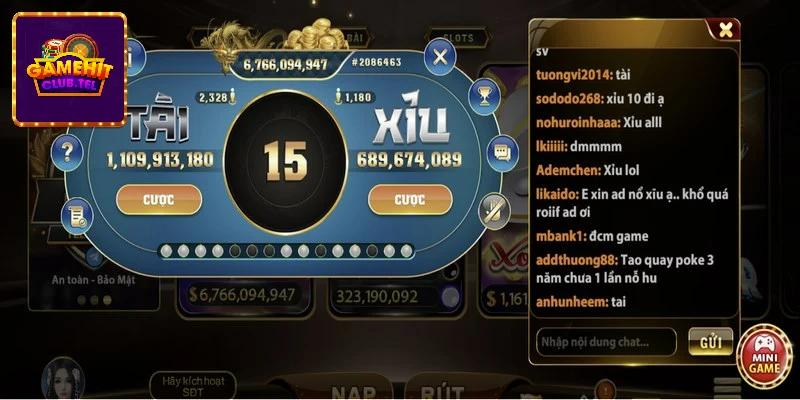
Task: Select the last white result dot
Action: click(407, 251)
